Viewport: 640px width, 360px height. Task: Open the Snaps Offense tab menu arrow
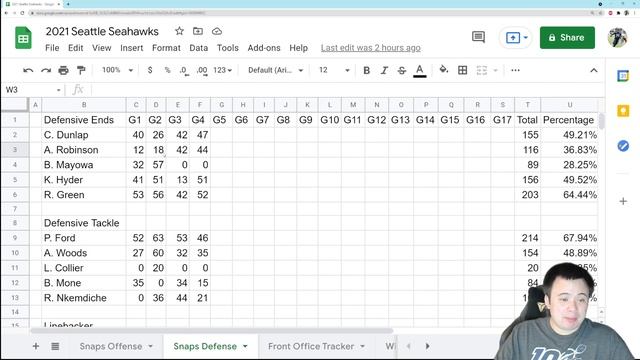coord(151,346)
